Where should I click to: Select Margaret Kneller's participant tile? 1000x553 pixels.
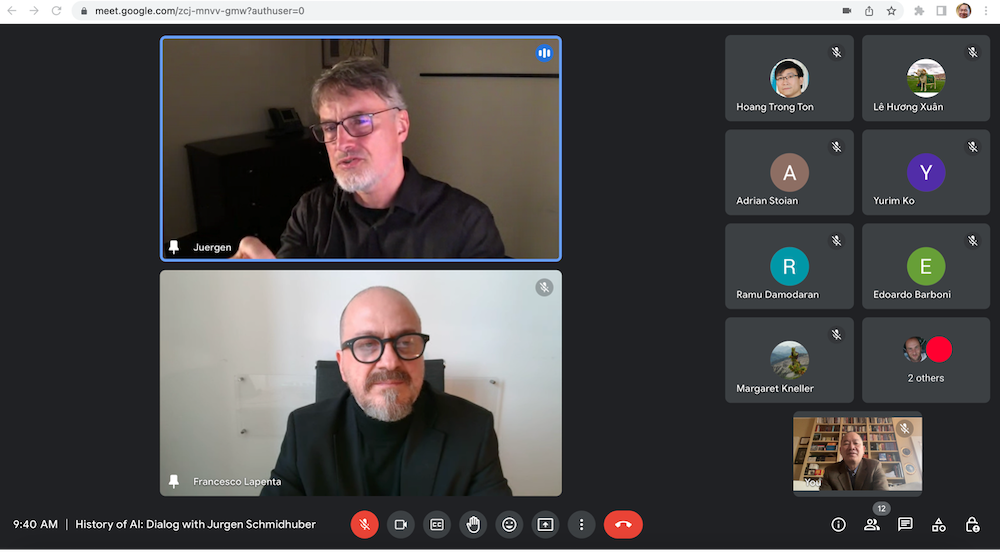coord(789,360)
